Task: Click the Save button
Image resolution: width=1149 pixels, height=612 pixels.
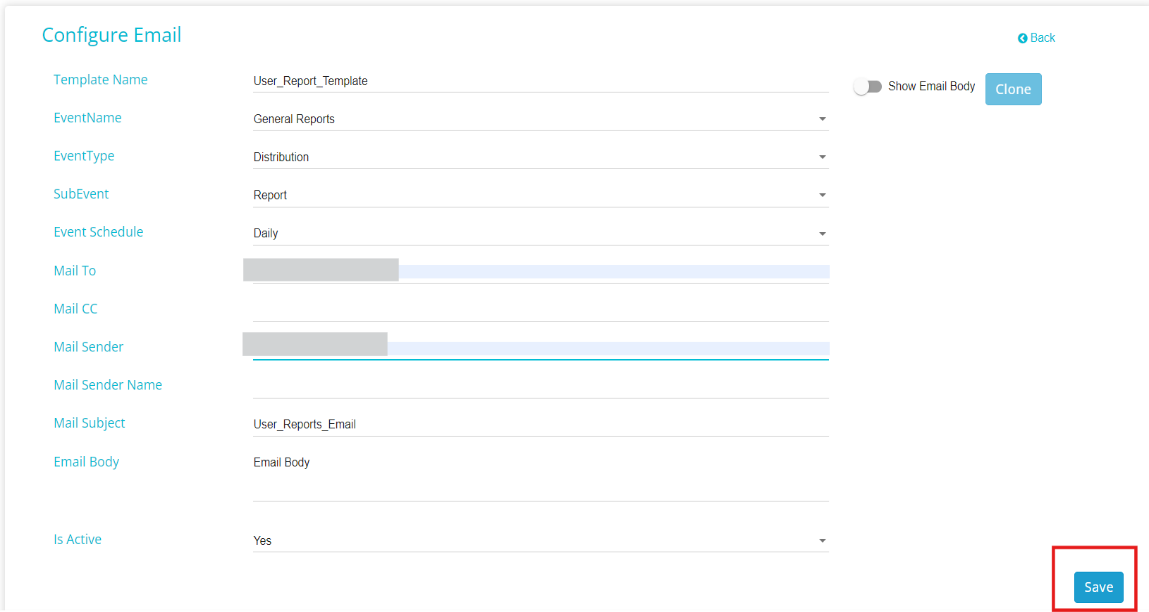Action: point(1098,587)
